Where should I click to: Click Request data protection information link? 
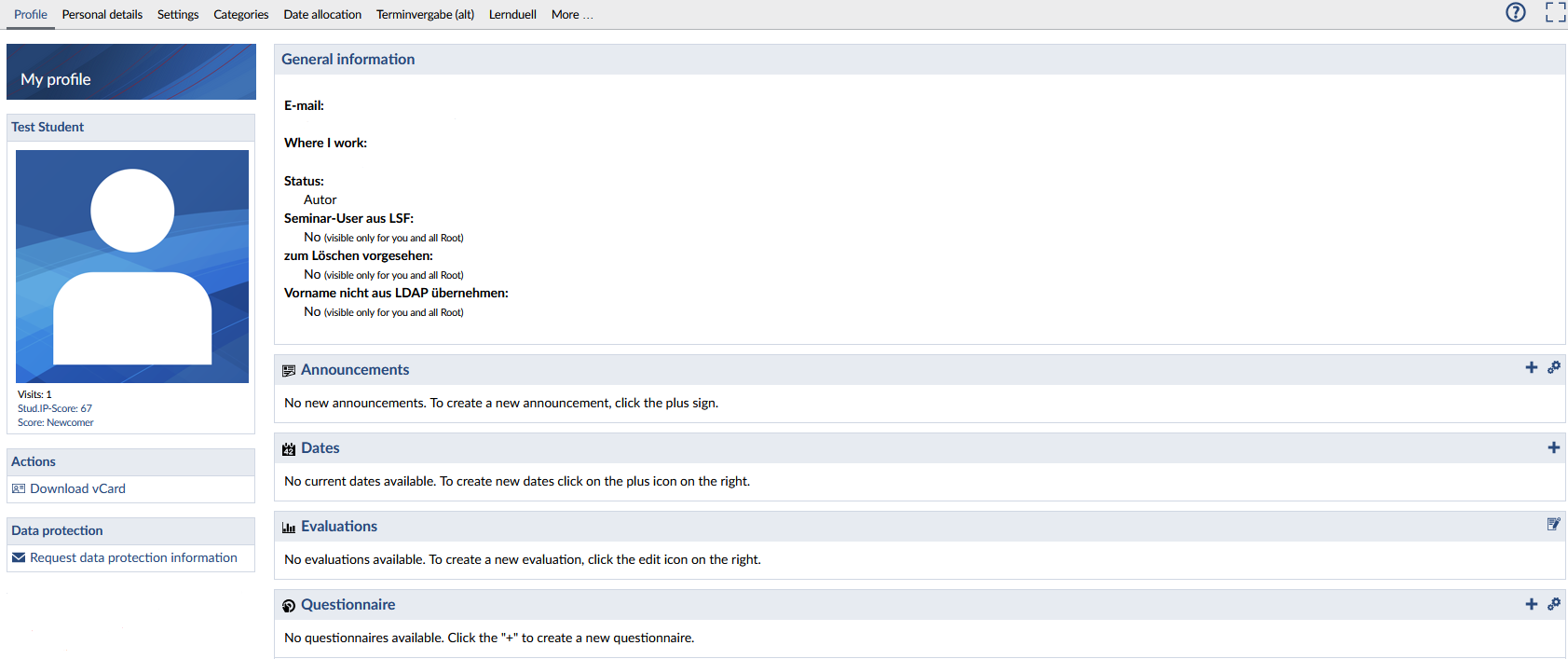[x=133, y=558]
